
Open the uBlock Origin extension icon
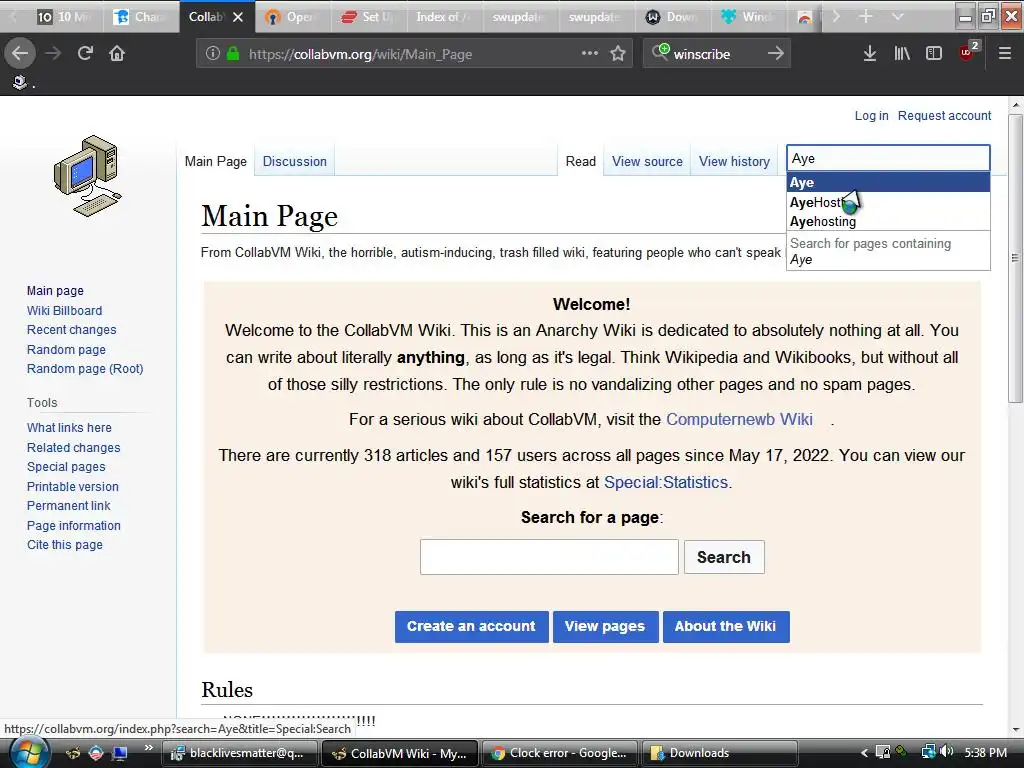coord(967,52)
